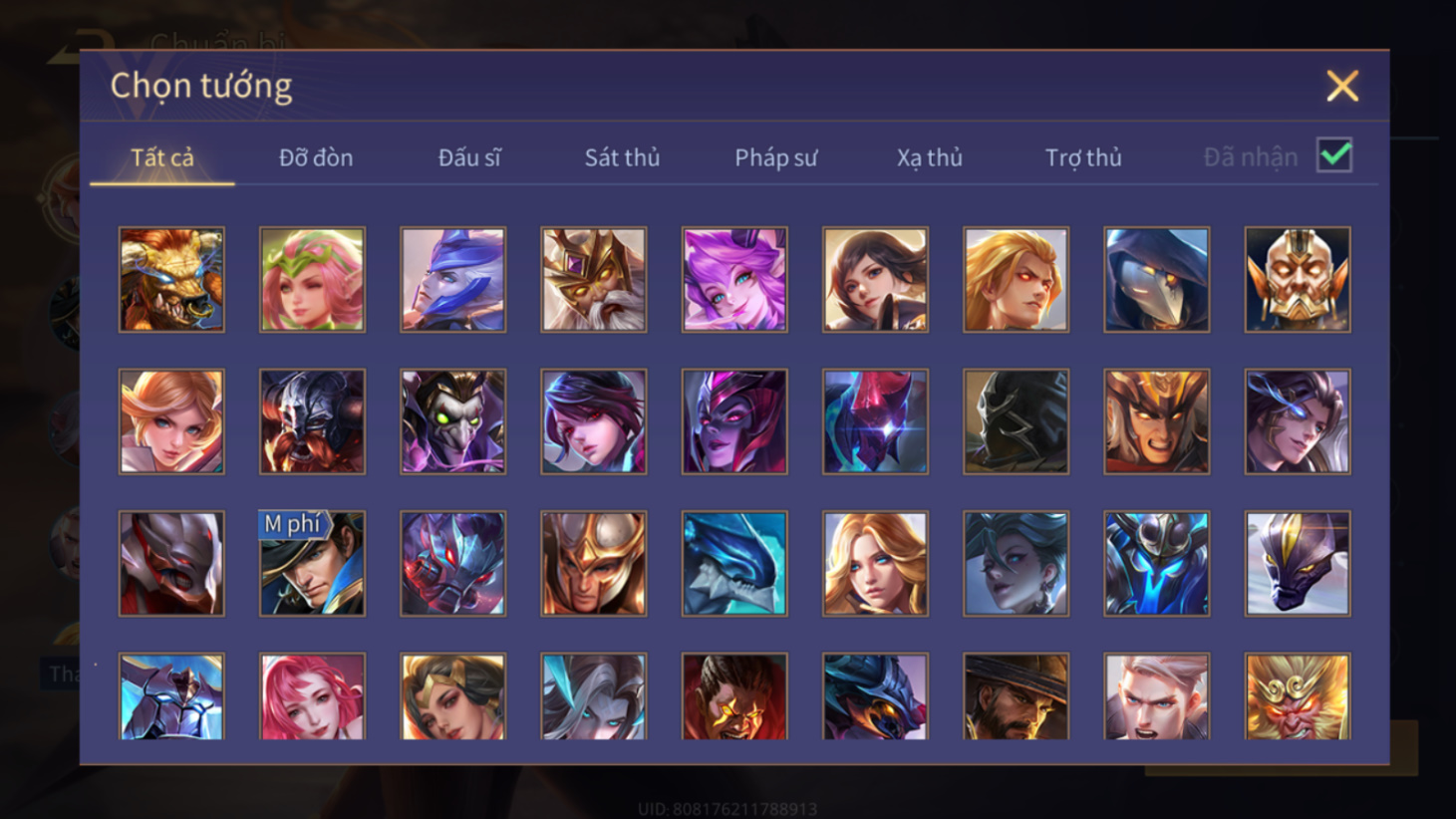Select the golden Monkey King hero portrait
The image size is (1456, 819).
click(x=1297, y=696)
